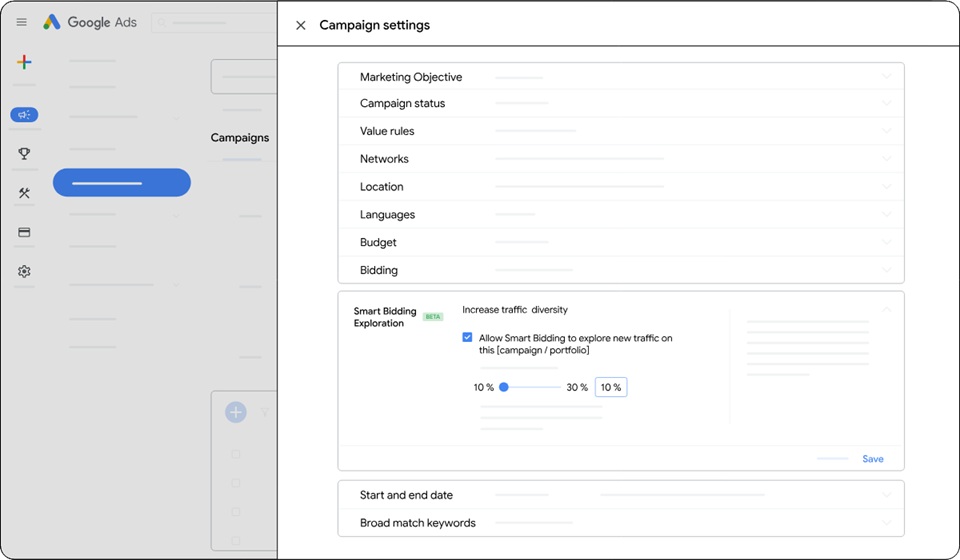
Task: Click the Save link
Action: (872, 458)
